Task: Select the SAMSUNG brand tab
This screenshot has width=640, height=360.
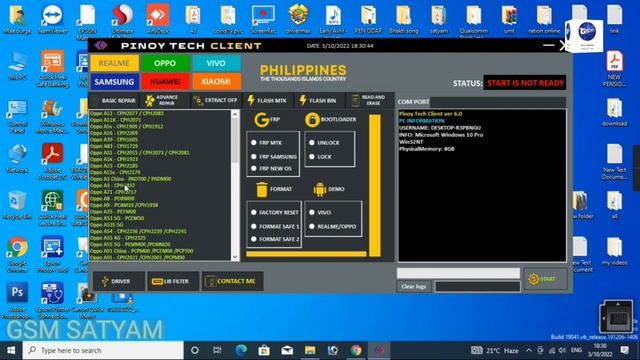Action: point(114,82)
